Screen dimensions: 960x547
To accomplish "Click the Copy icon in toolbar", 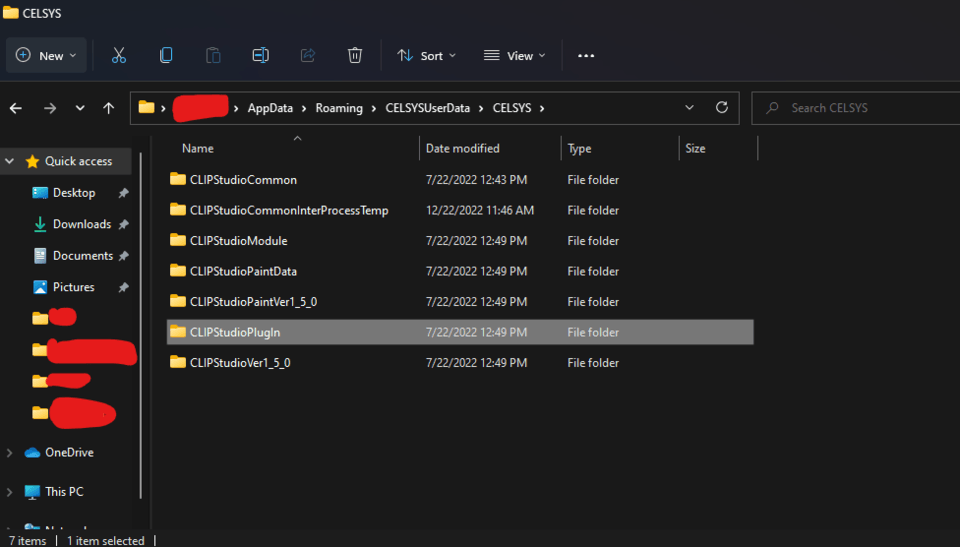I will (x=166, y=56).
